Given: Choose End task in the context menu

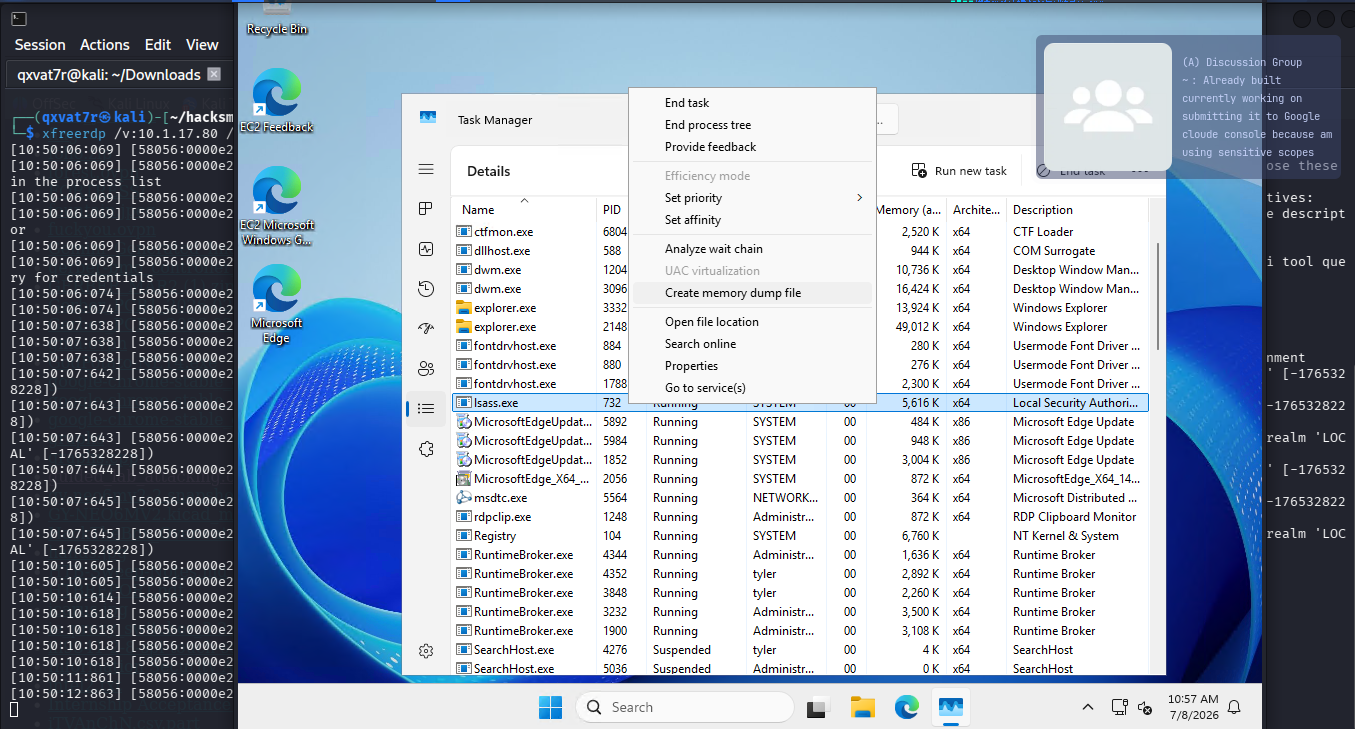Looking at the screenshot, I should point(753,103).
